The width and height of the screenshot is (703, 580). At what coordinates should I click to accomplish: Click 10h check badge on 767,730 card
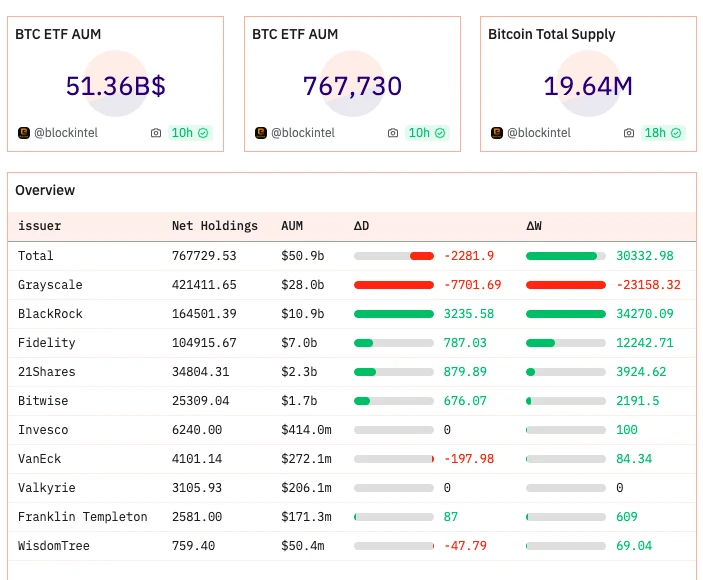pos(427,133)
